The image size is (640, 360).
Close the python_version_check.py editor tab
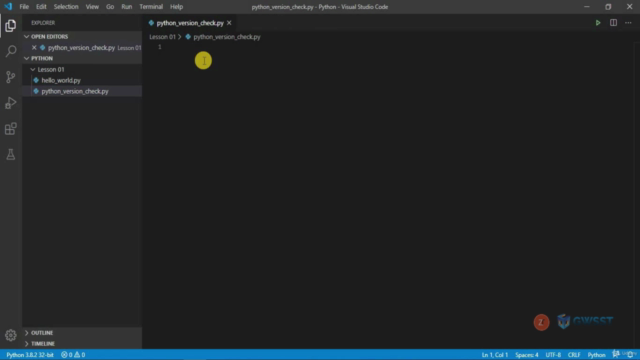pyautogui.click(x=229, y=23)
